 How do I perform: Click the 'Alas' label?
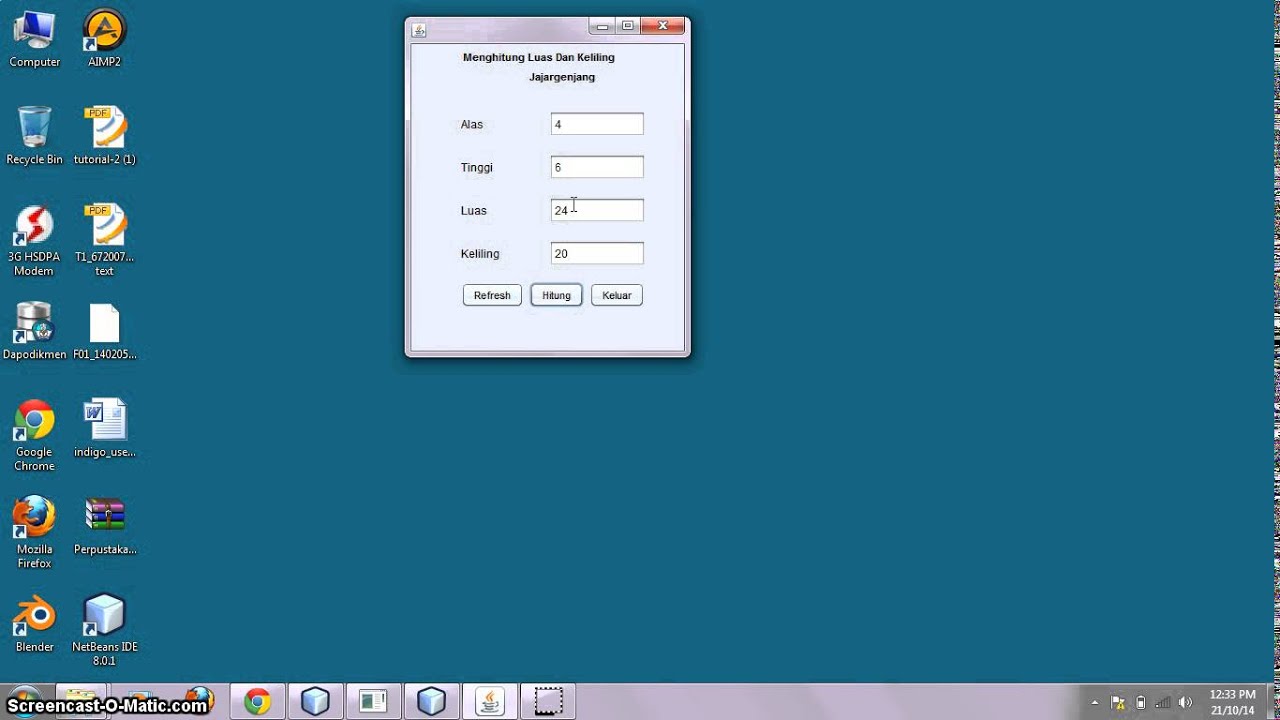[472, 124]
